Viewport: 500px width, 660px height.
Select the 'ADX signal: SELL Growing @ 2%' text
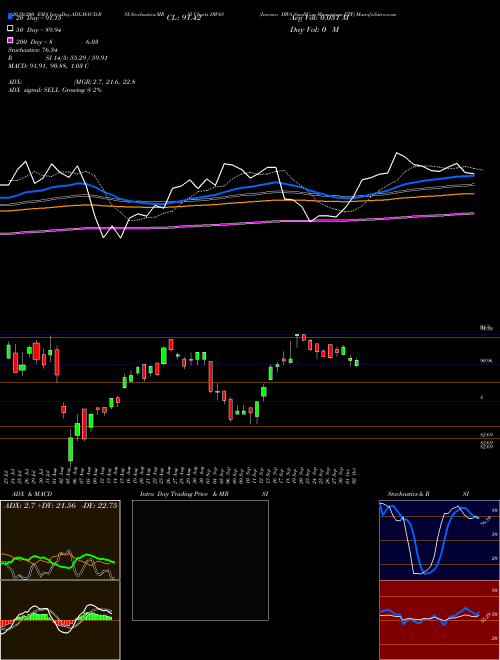click(x=55, y=90)
